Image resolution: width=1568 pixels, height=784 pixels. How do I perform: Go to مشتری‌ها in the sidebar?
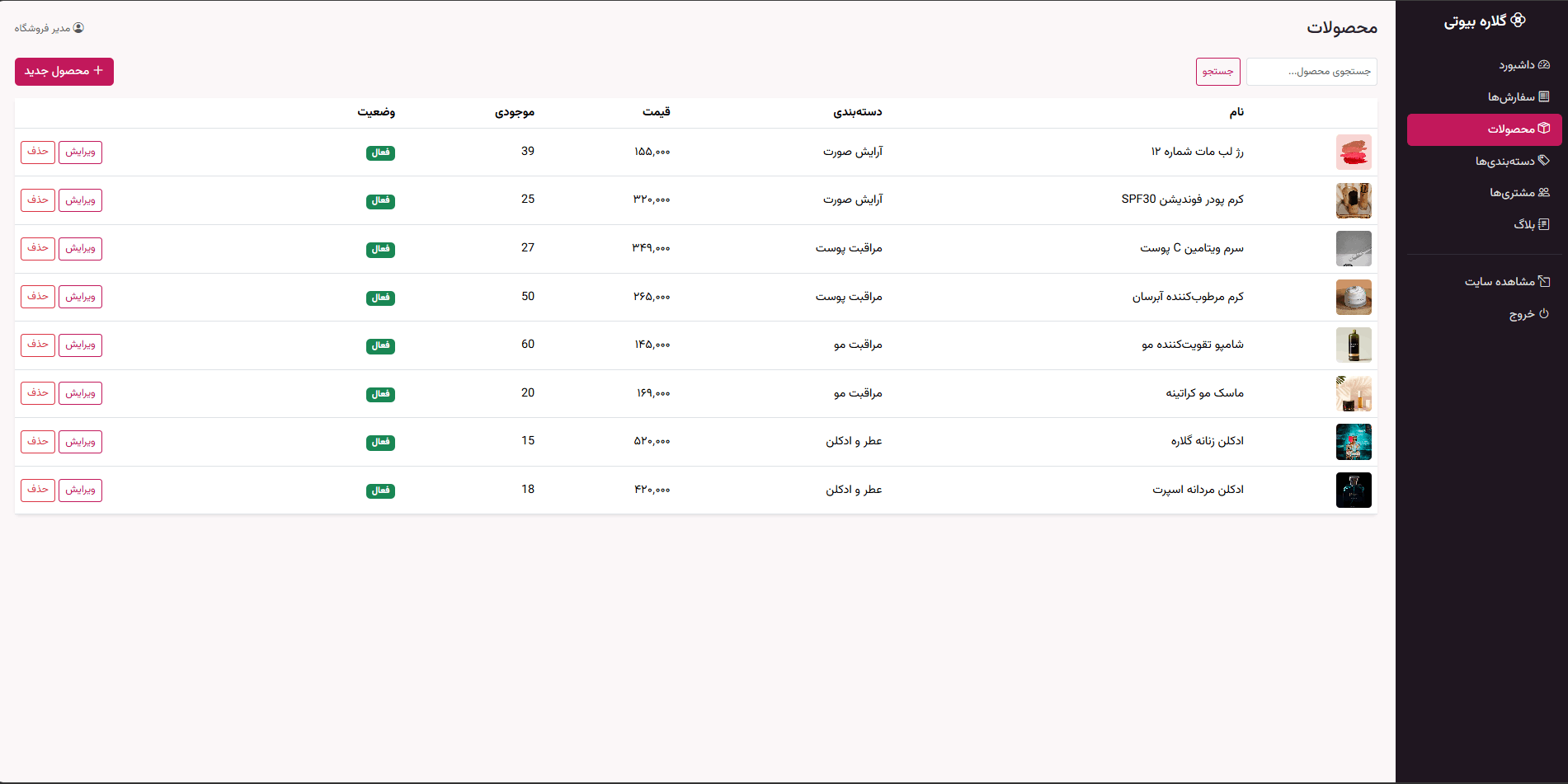(x=1485, y=193)
